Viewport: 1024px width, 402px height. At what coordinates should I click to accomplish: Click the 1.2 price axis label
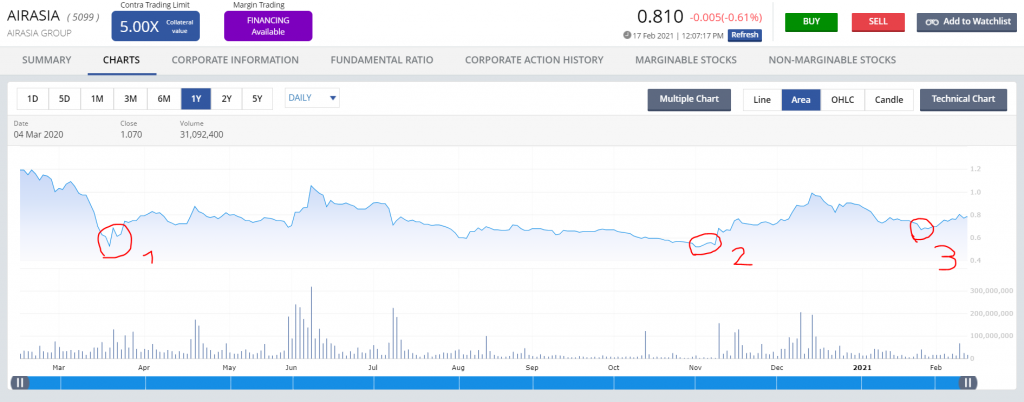(x=976, y=170)
